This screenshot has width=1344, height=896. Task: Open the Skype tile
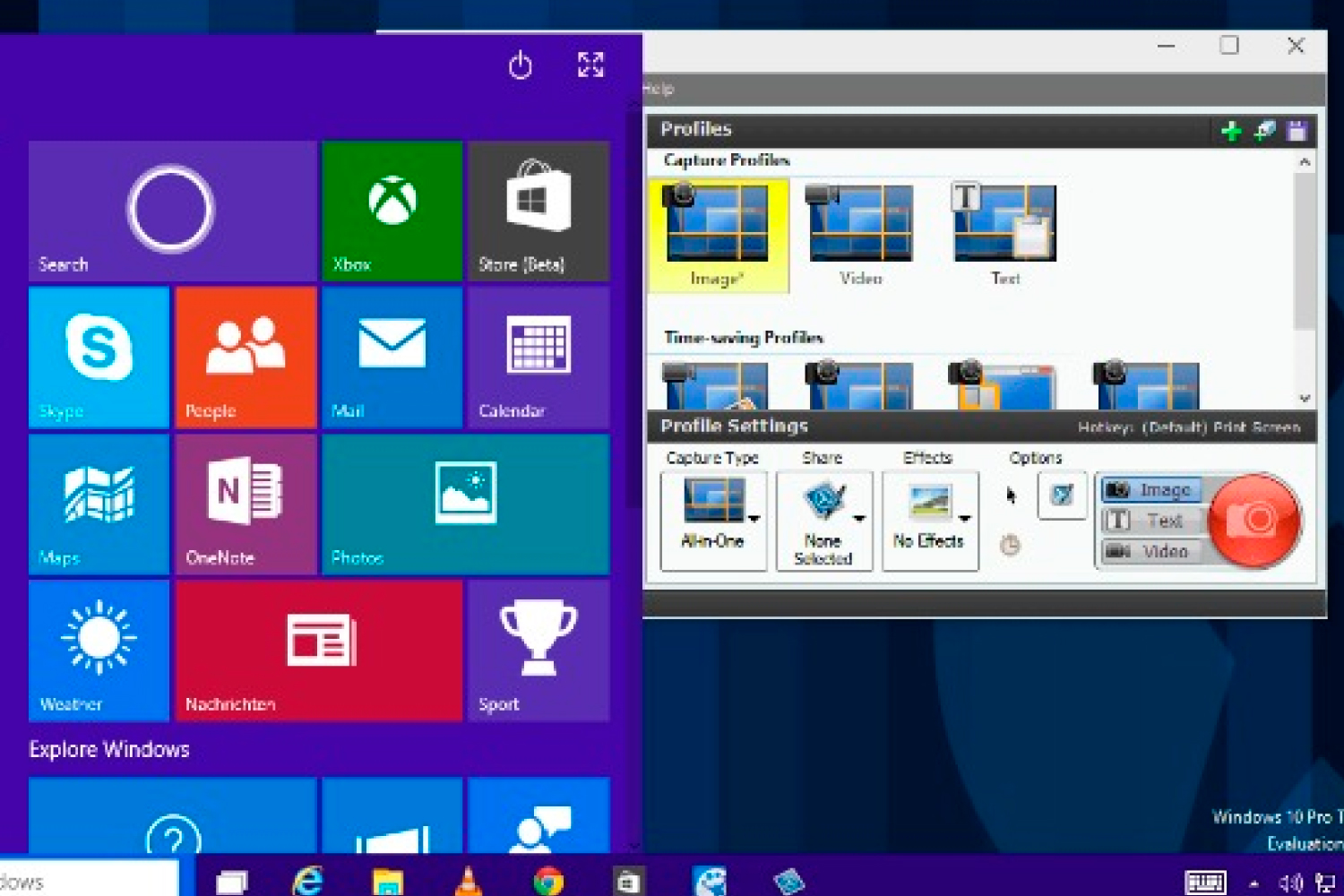99,358
